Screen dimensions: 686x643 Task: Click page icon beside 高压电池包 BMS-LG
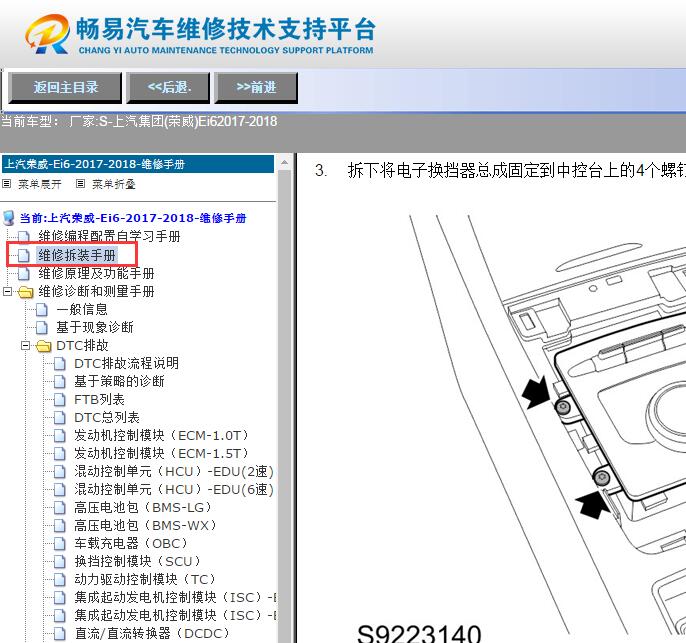[x=60, y=507]
